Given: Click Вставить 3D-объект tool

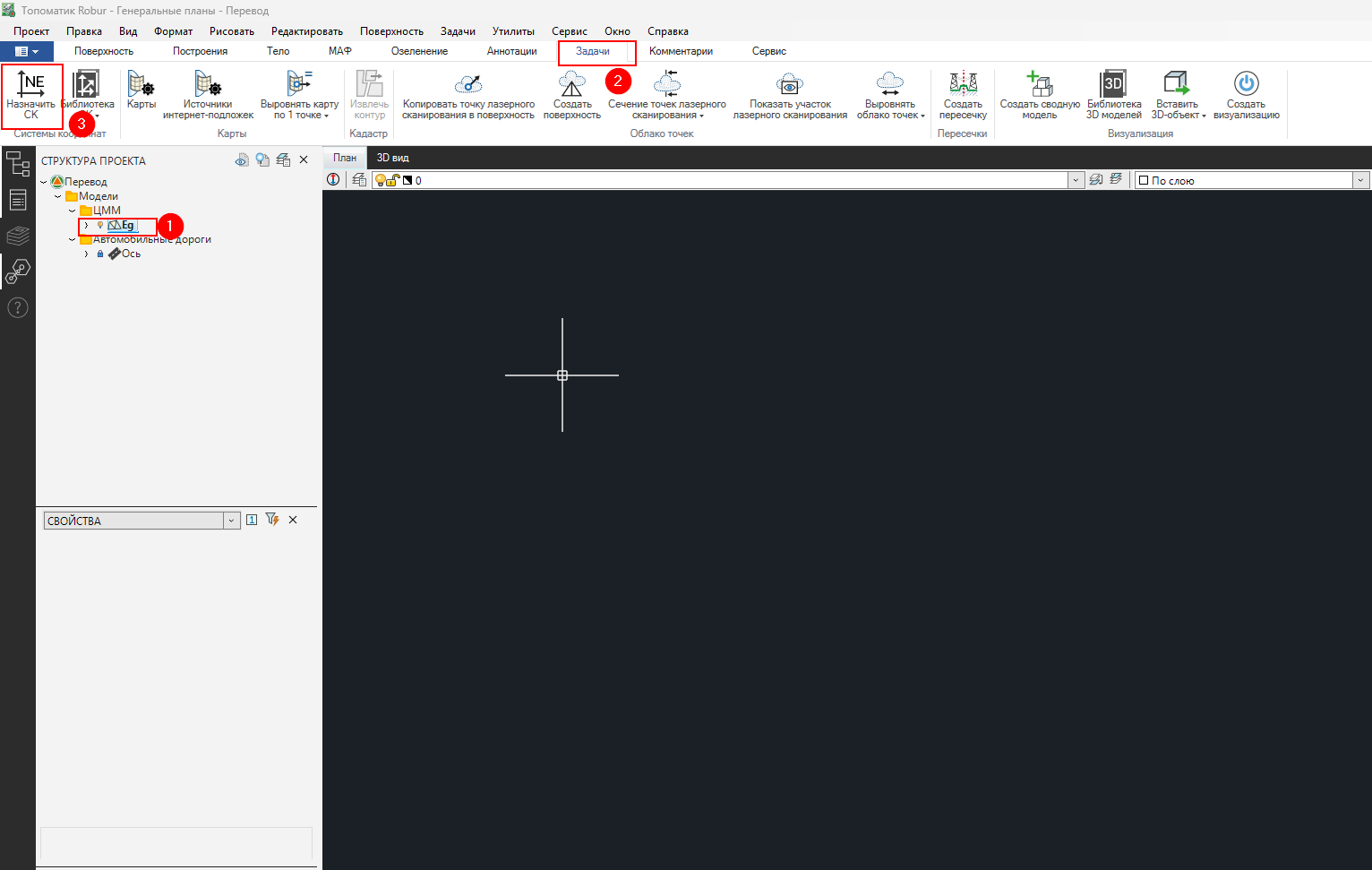Looking at the screenshot, I should [1178, 95].
